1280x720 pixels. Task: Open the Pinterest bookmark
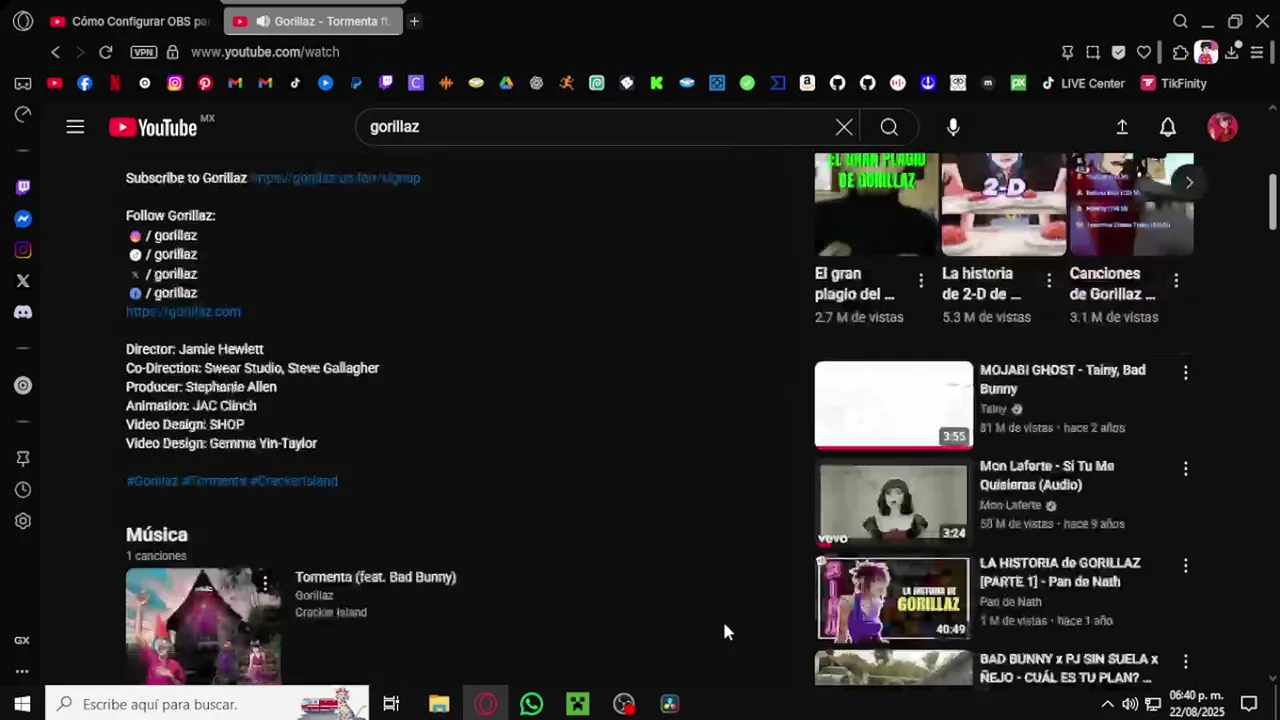[x=205, y=83]
